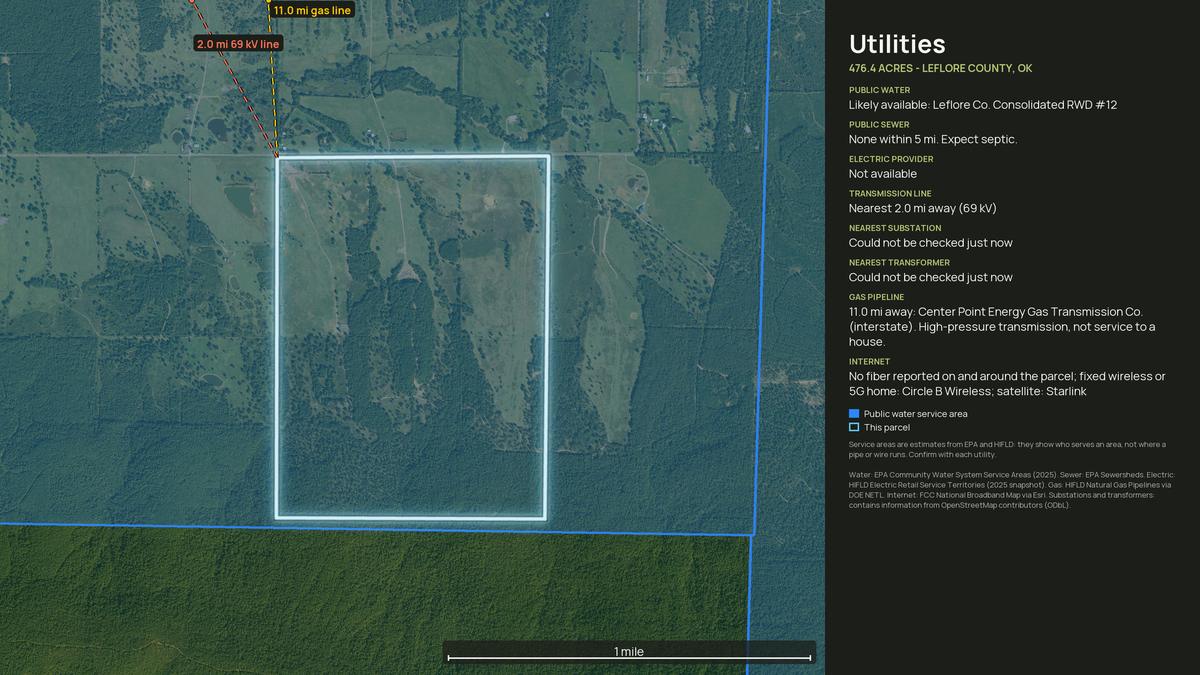
Task: Click the outlined 'This parcel' legend swatch
Action: (854, 427)
